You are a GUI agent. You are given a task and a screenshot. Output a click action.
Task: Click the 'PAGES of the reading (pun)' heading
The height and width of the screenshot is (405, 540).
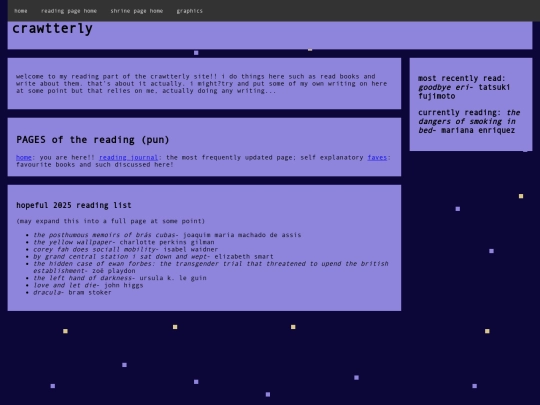click(93, 140)
